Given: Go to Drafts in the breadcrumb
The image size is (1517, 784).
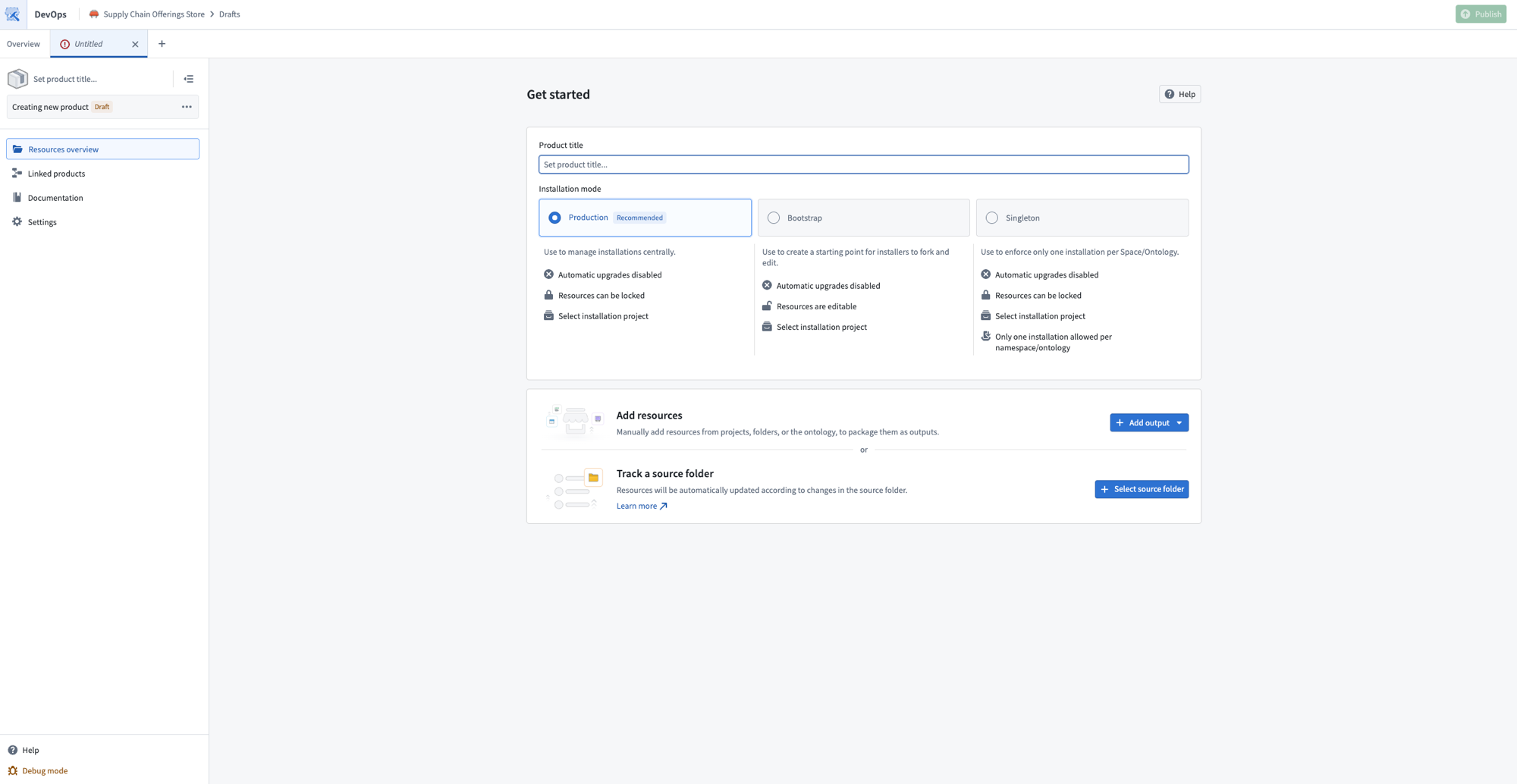Looking at the screenshot, I should [x=230, y=14].
